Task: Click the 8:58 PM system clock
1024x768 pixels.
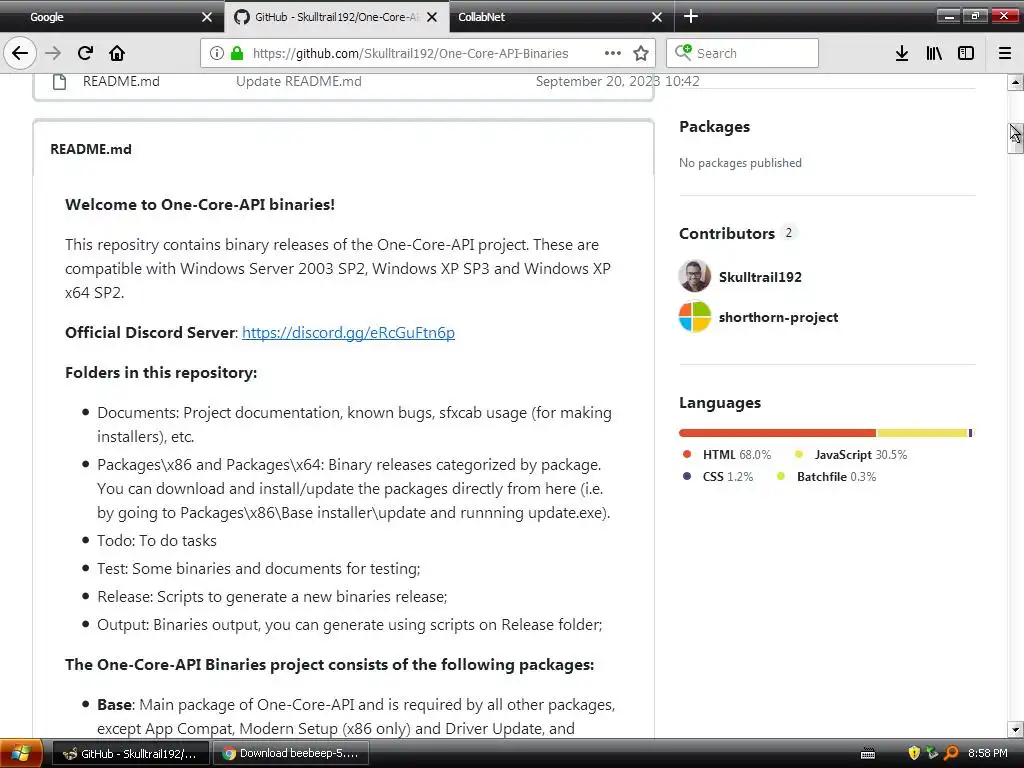Action: coord(987,753)
